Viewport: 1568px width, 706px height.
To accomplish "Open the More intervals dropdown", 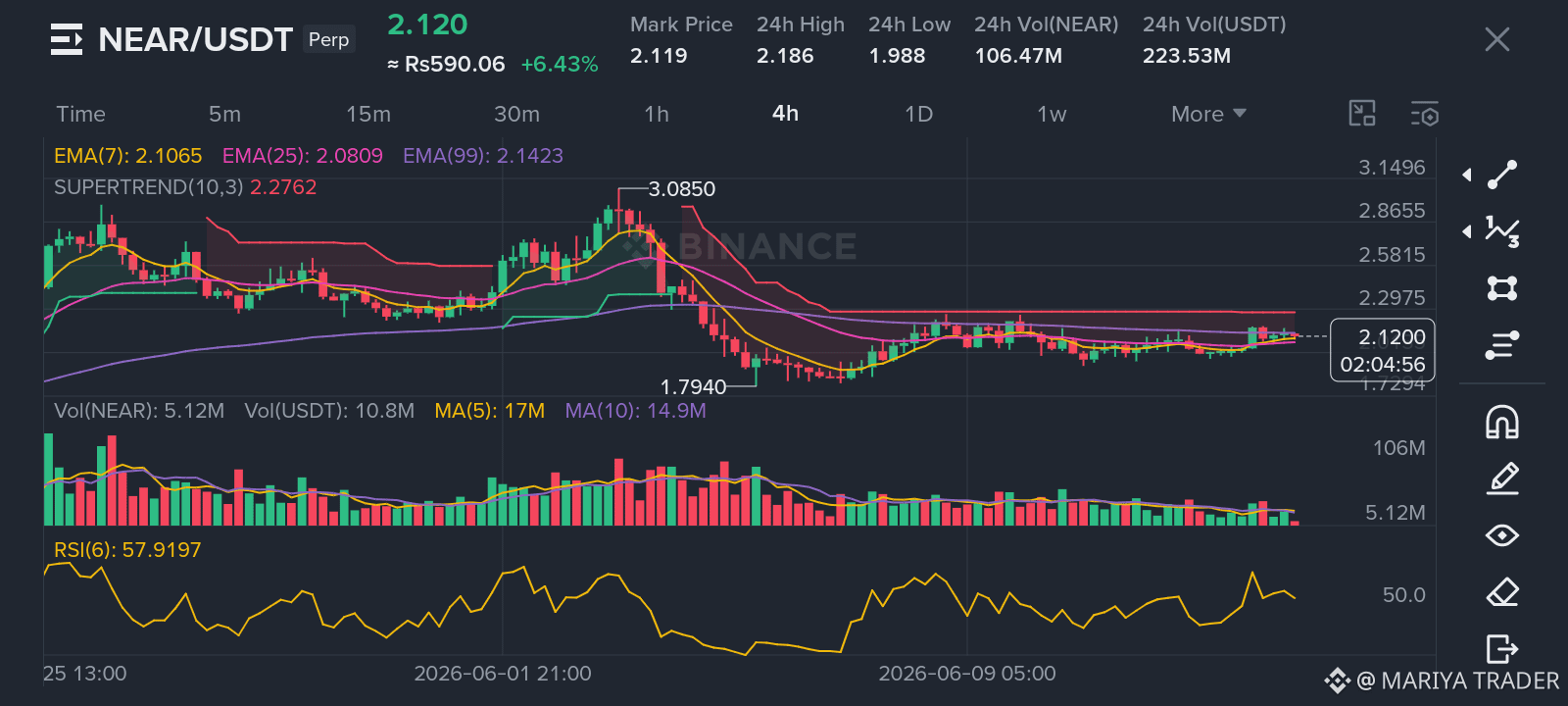I will pos(1208,114).
